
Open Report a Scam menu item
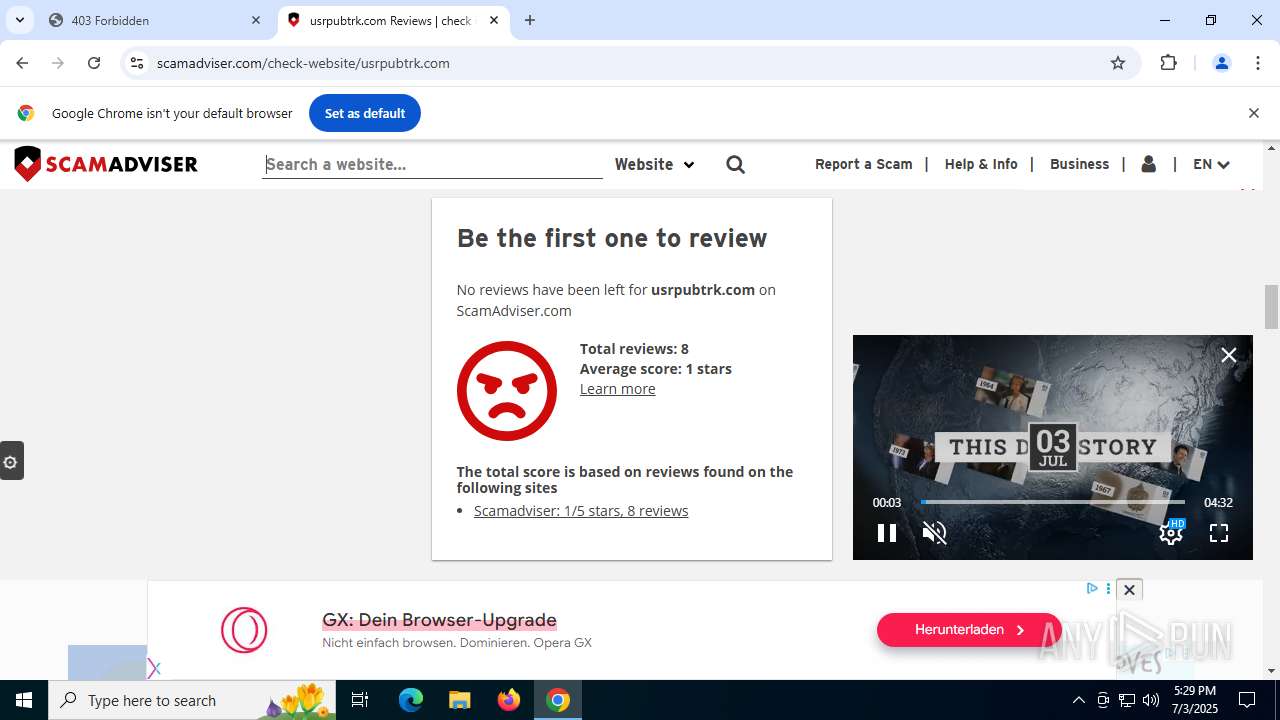[x=864, y=164]
